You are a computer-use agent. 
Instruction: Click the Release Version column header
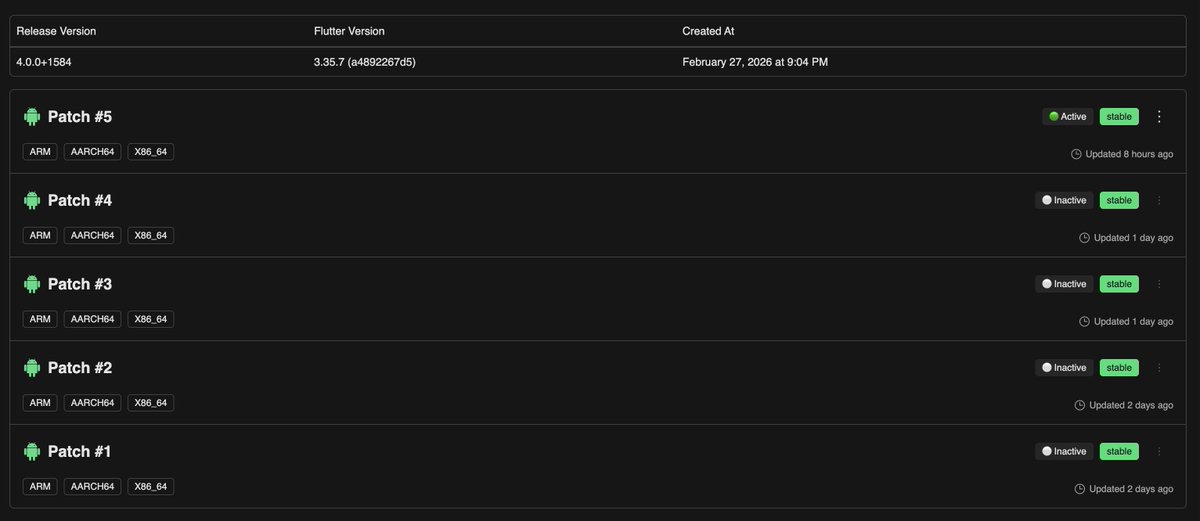56,31
